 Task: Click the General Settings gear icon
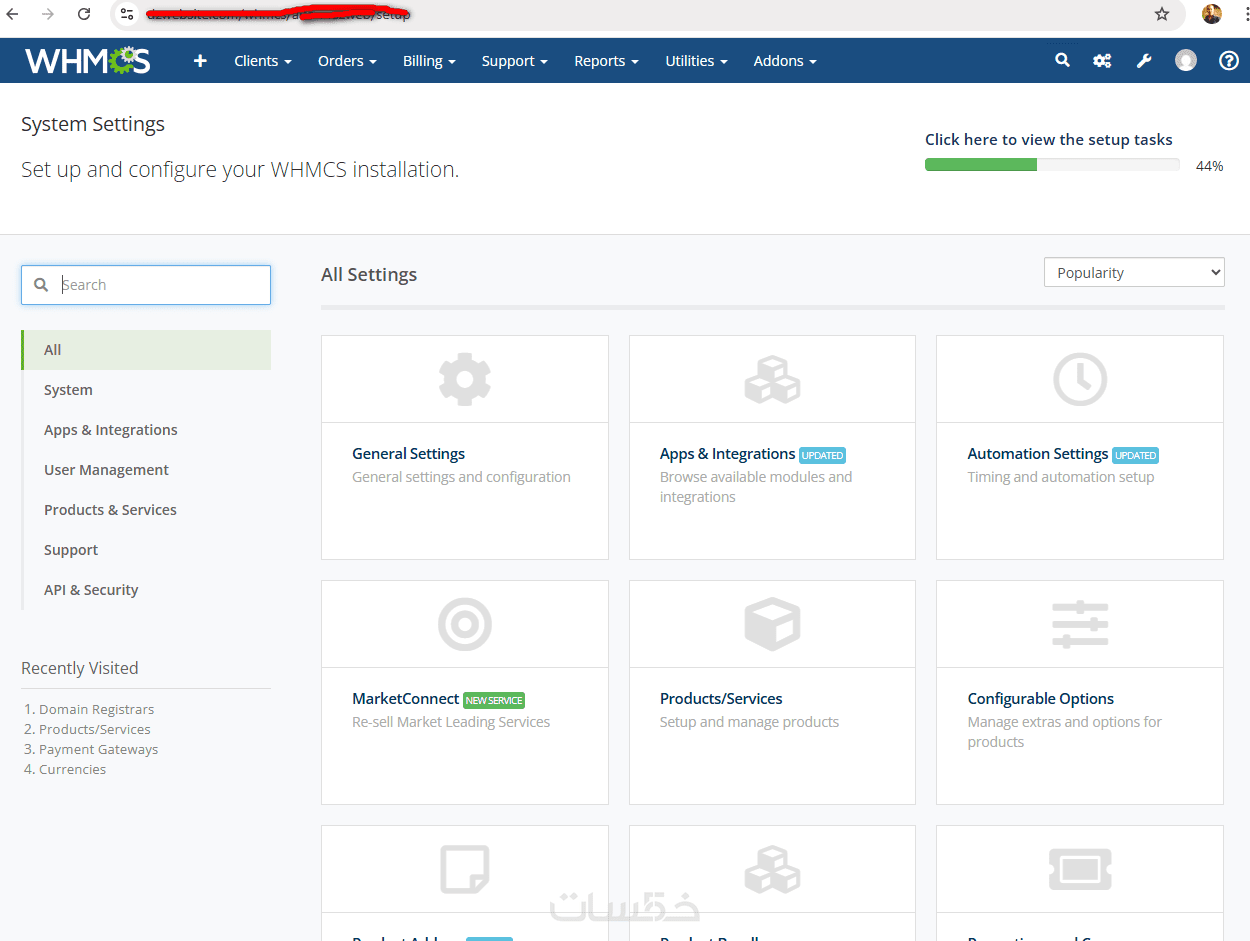(465, 379)
